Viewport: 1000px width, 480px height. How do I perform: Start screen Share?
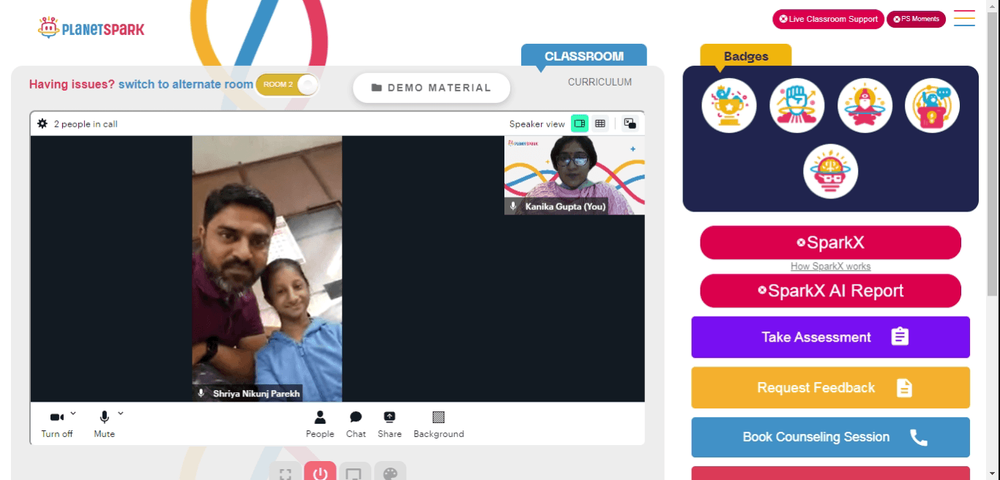pyautogui.click(x=389, y=424)
